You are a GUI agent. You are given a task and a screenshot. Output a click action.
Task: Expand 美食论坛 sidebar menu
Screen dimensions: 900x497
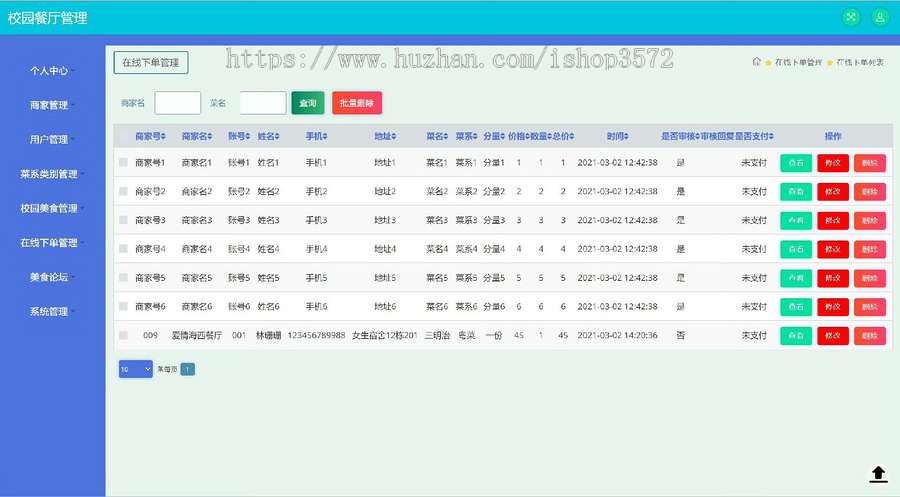[52, 277]
